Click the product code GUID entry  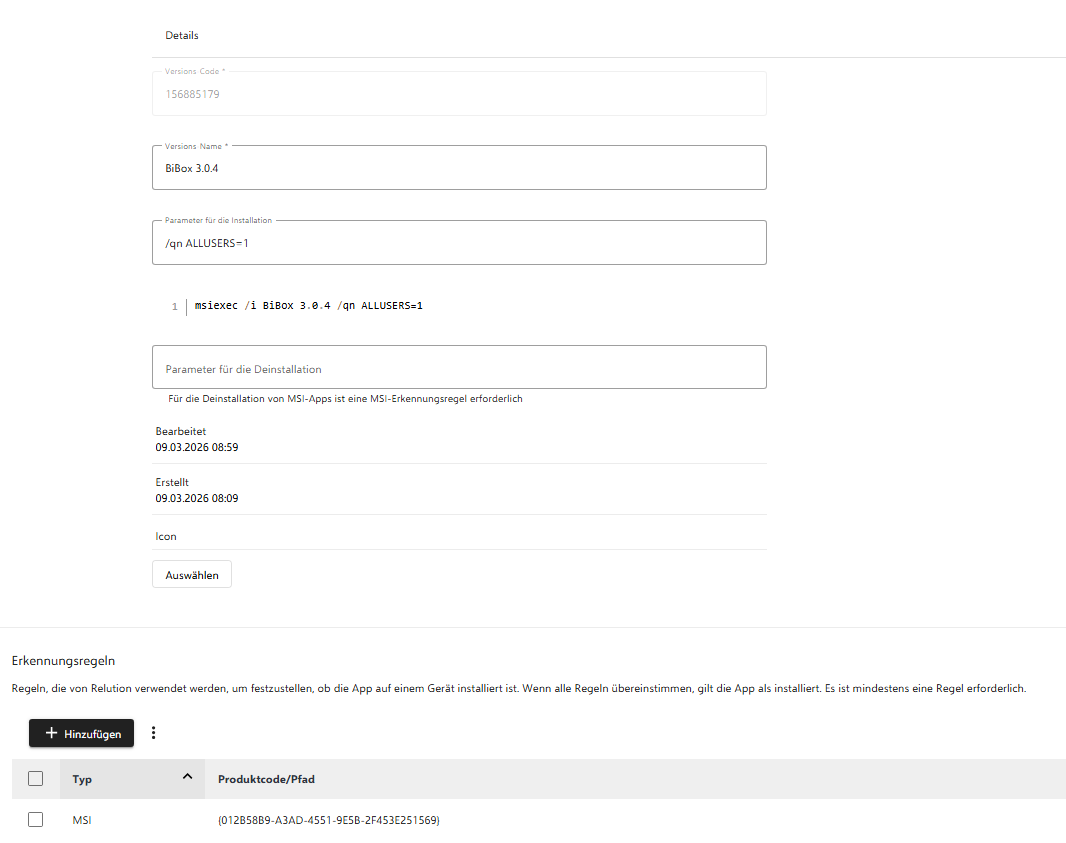click(328, 820)
